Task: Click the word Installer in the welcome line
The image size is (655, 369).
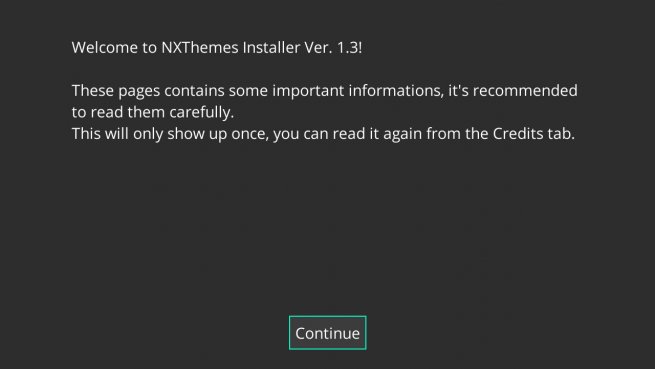Action: pyautogui.click(x=272, y=48)
